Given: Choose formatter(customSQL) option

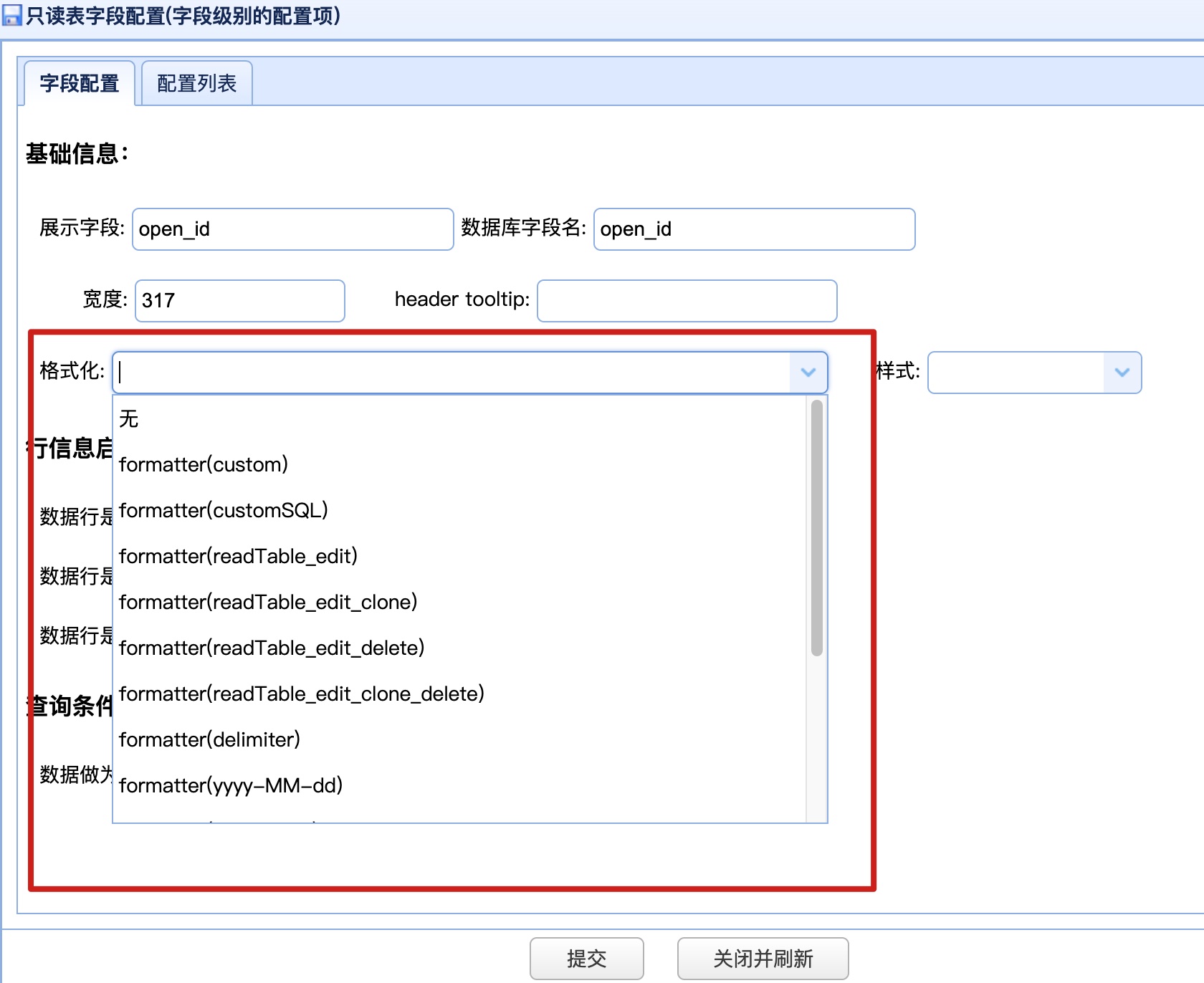Looking at the screenshot, I should pyautogui.click(x=459, y=510).
